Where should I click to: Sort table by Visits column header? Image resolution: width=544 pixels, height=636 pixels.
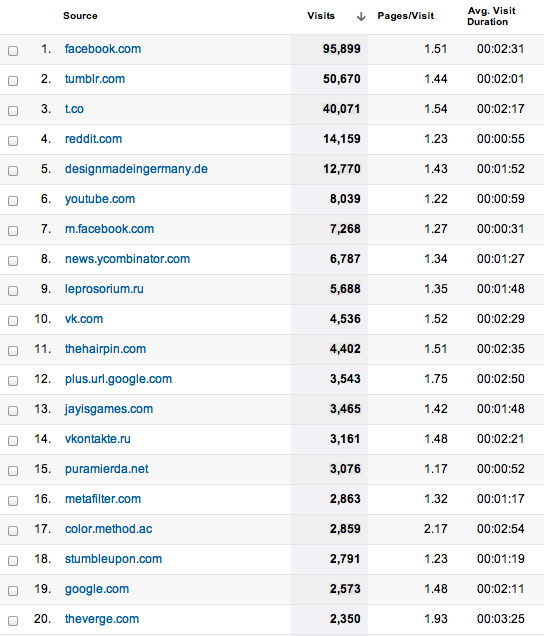tap(321, 16)
